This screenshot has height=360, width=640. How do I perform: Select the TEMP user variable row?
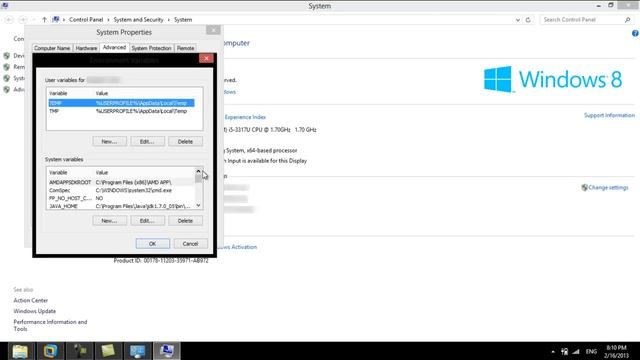(x=122, y=103)
